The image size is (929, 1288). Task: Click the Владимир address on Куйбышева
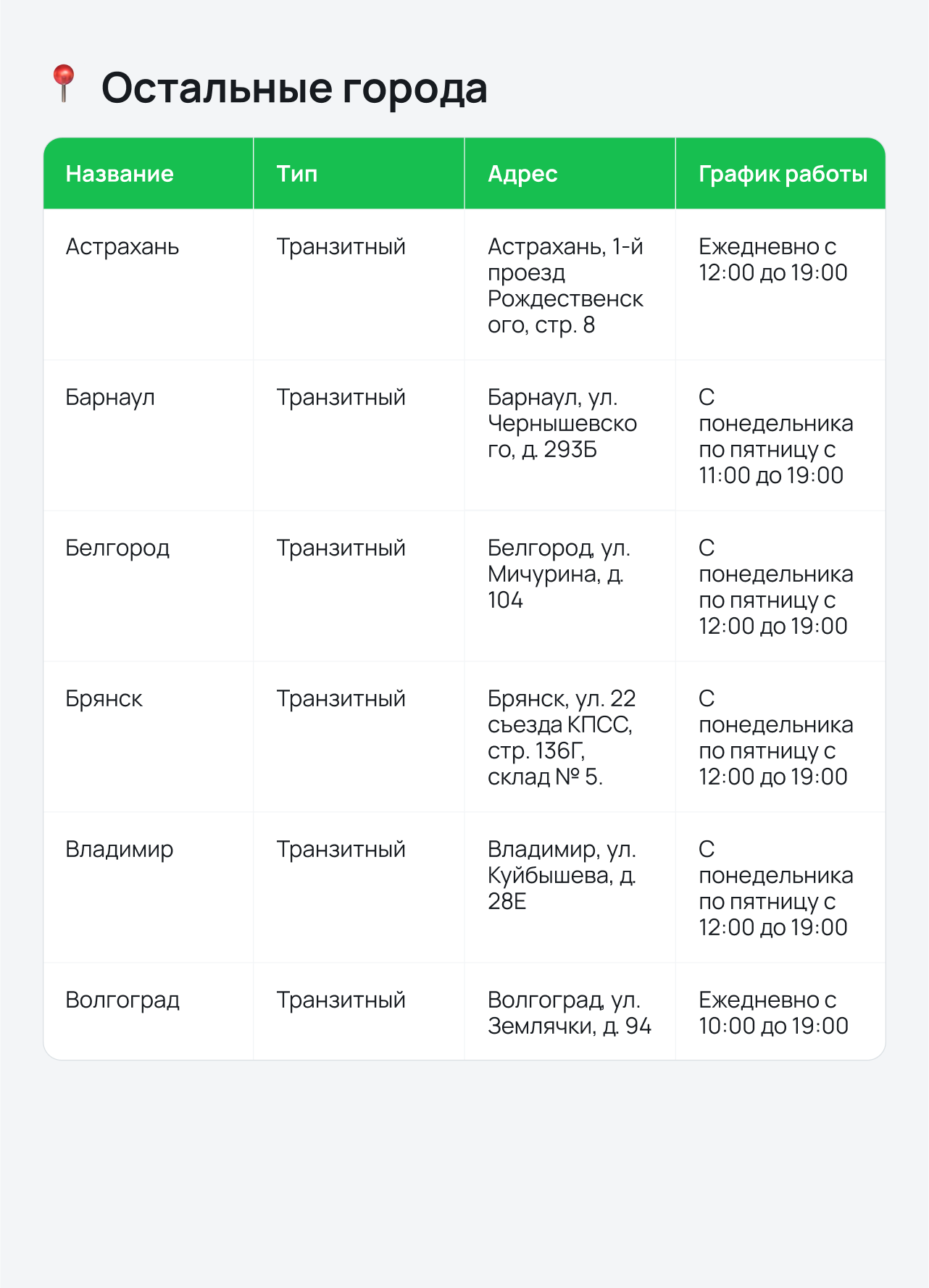[562, 875]
